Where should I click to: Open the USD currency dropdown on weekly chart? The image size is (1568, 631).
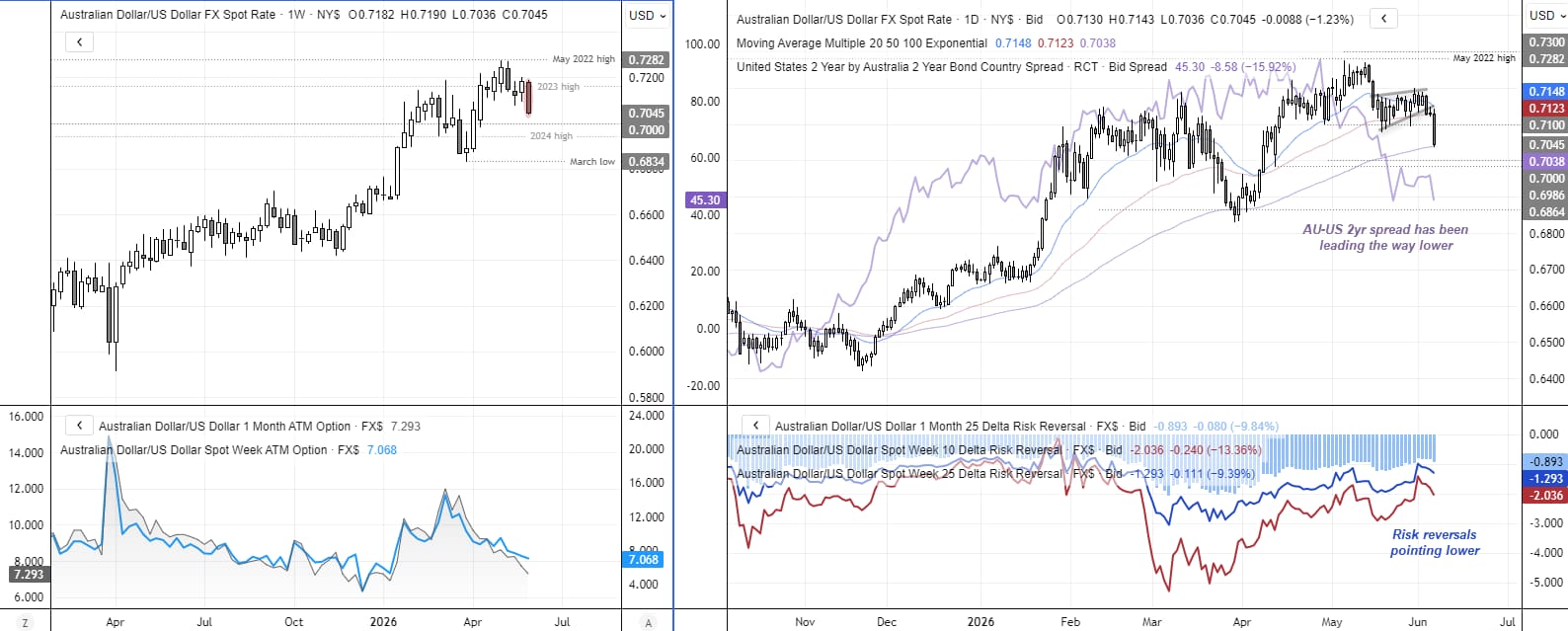click(648, 15)
